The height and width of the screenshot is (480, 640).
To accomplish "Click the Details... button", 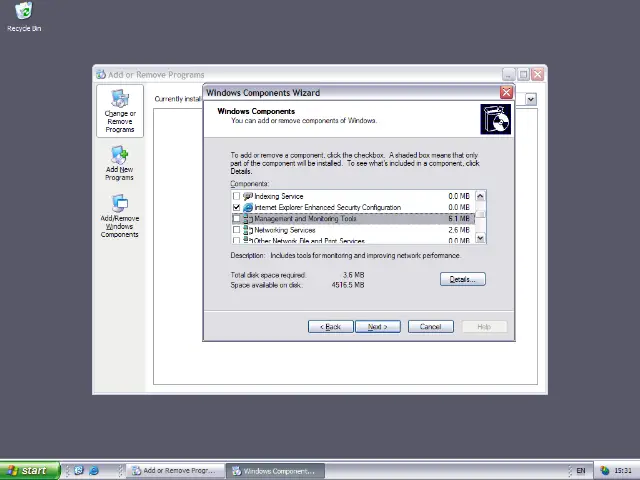I will tap(463, 279).
